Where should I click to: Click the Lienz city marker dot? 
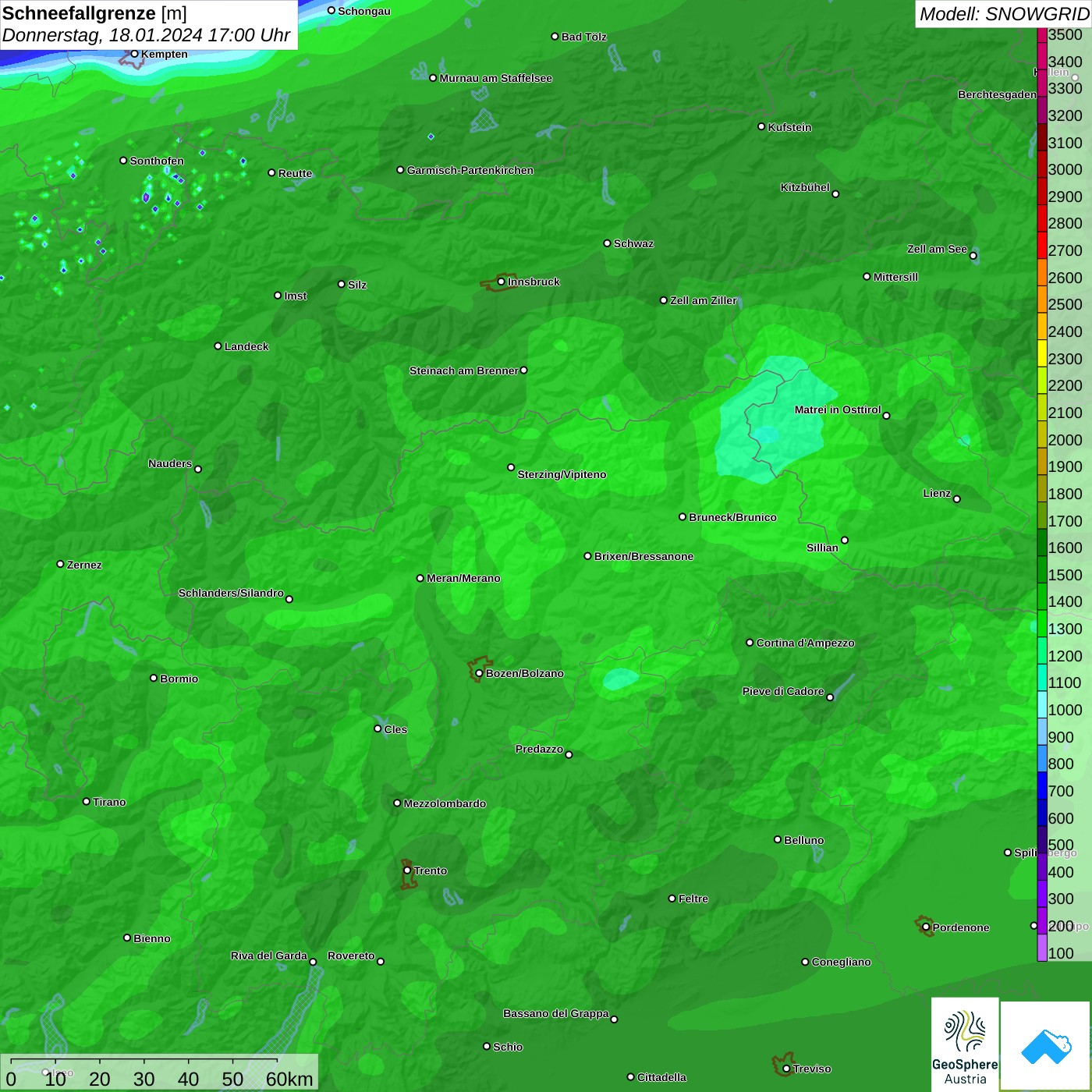pyautogui.click(x=957, y=499)
